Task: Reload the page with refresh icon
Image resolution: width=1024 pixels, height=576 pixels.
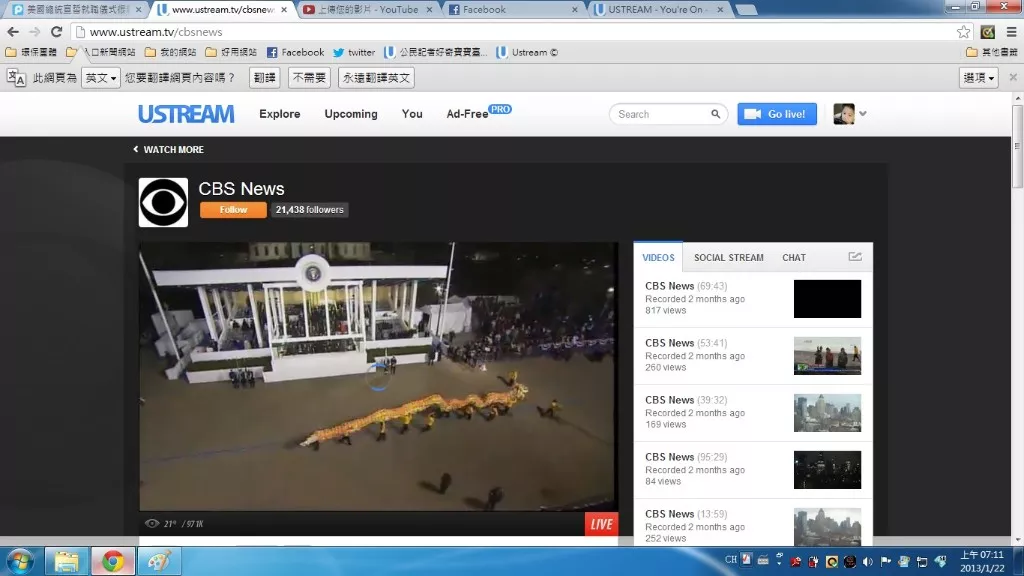Action: (57, 31)
